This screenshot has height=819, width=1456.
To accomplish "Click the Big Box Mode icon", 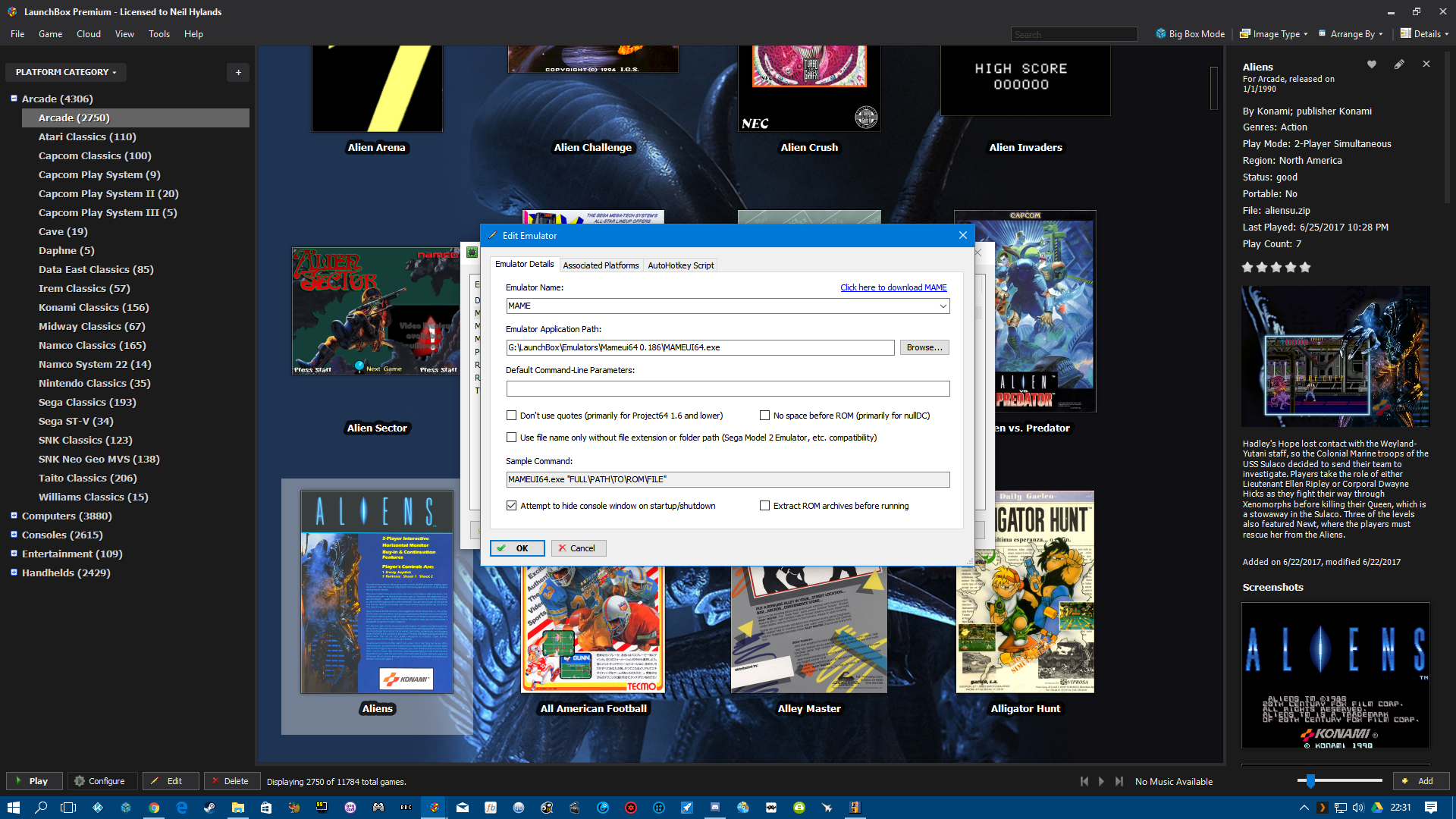I will click(x=1160, y=33).
